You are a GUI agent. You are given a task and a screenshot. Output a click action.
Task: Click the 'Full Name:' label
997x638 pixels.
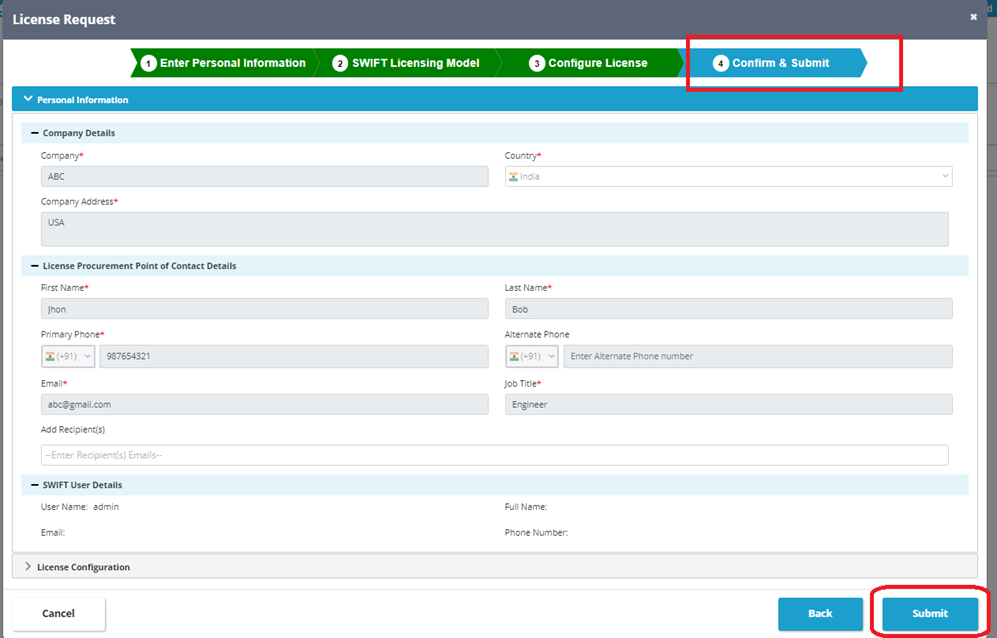coord(526,507)
